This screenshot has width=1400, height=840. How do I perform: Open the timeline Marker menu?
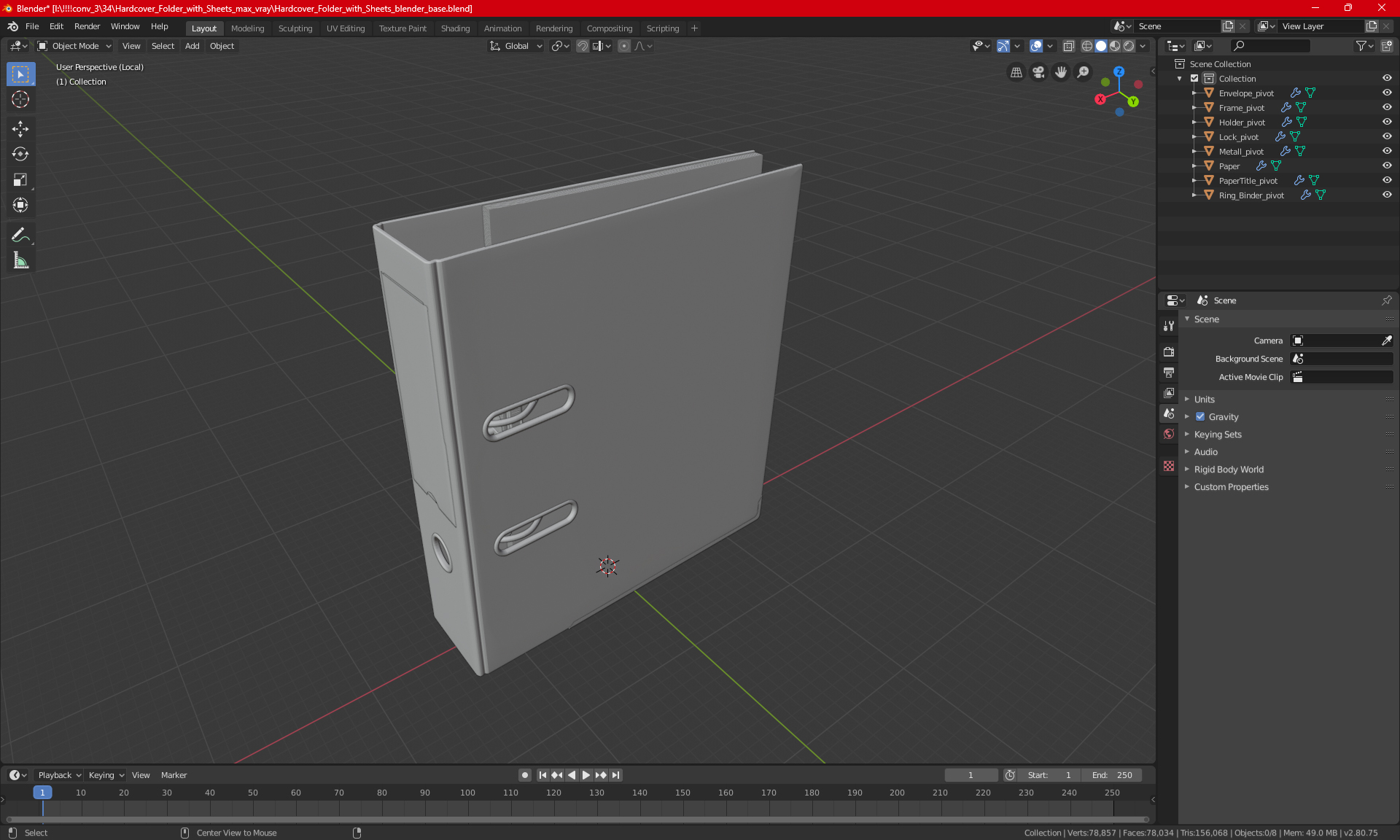click(174, 775)
